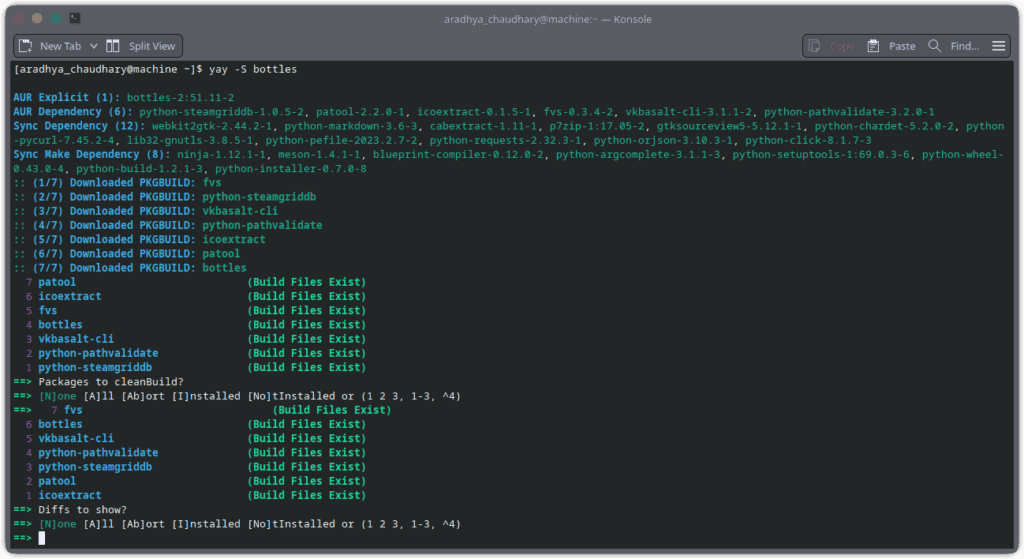Click 'AUR Explicit (1):' label
This screenshot has width=1024, height=559.
tap(67, 97)
